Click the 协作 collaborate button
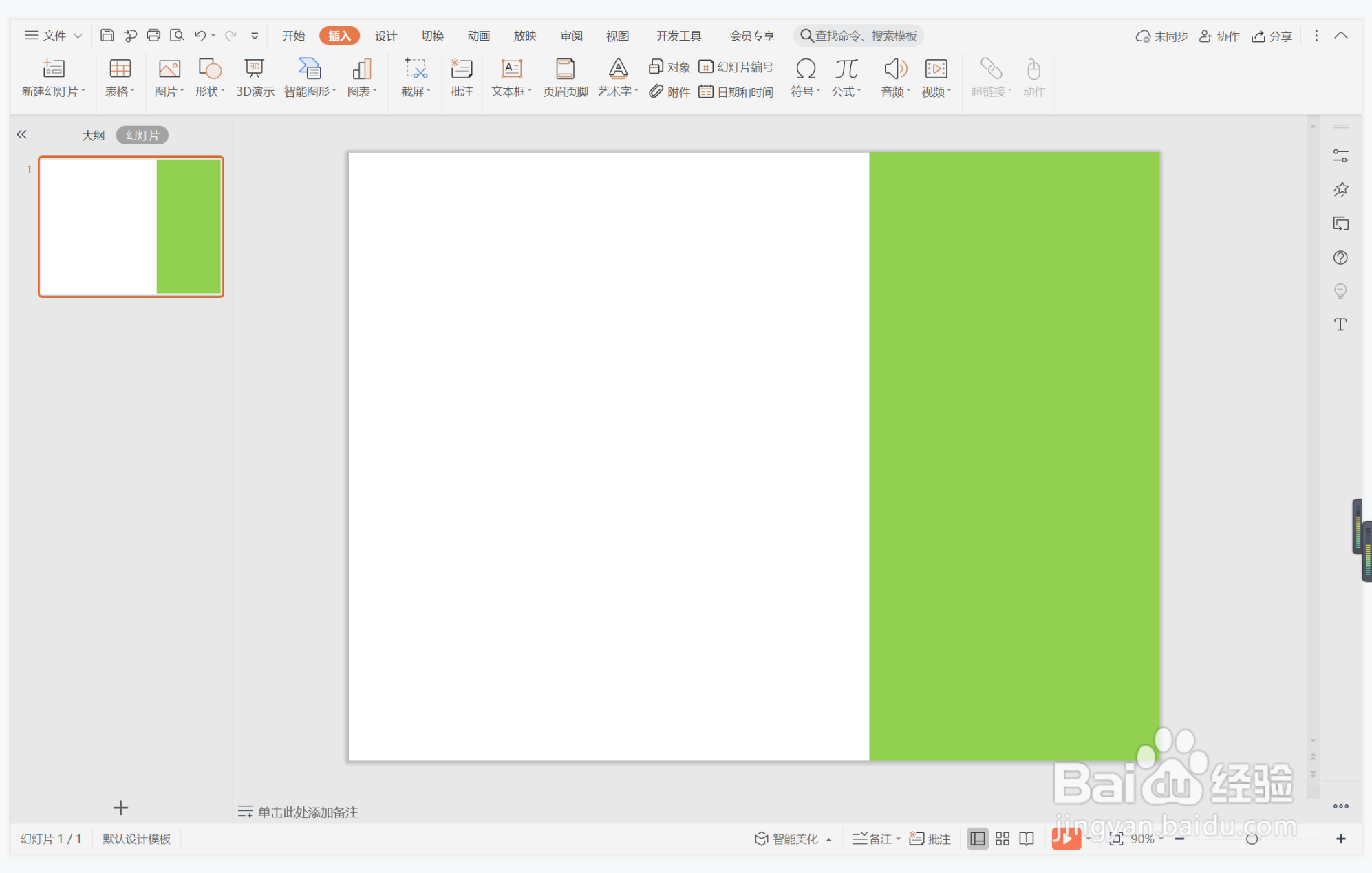The image size is (1372, 873). (x=1219, y=36)
